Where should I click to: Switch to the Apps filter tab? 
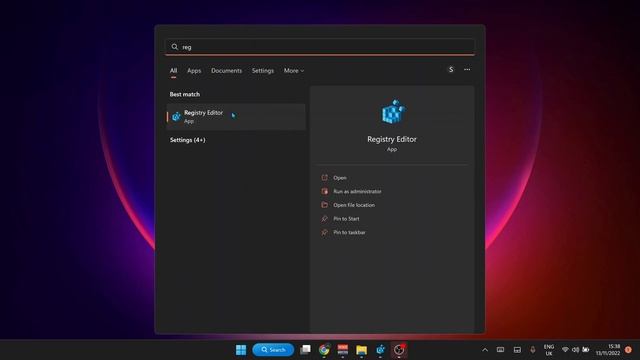pos(194,71)
